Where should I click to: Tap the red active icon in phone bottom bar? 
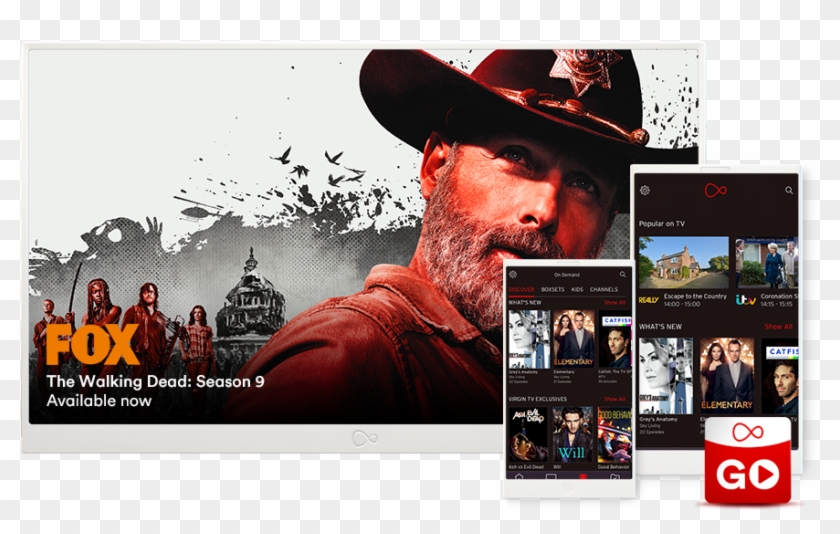click(x=584, y=479)
